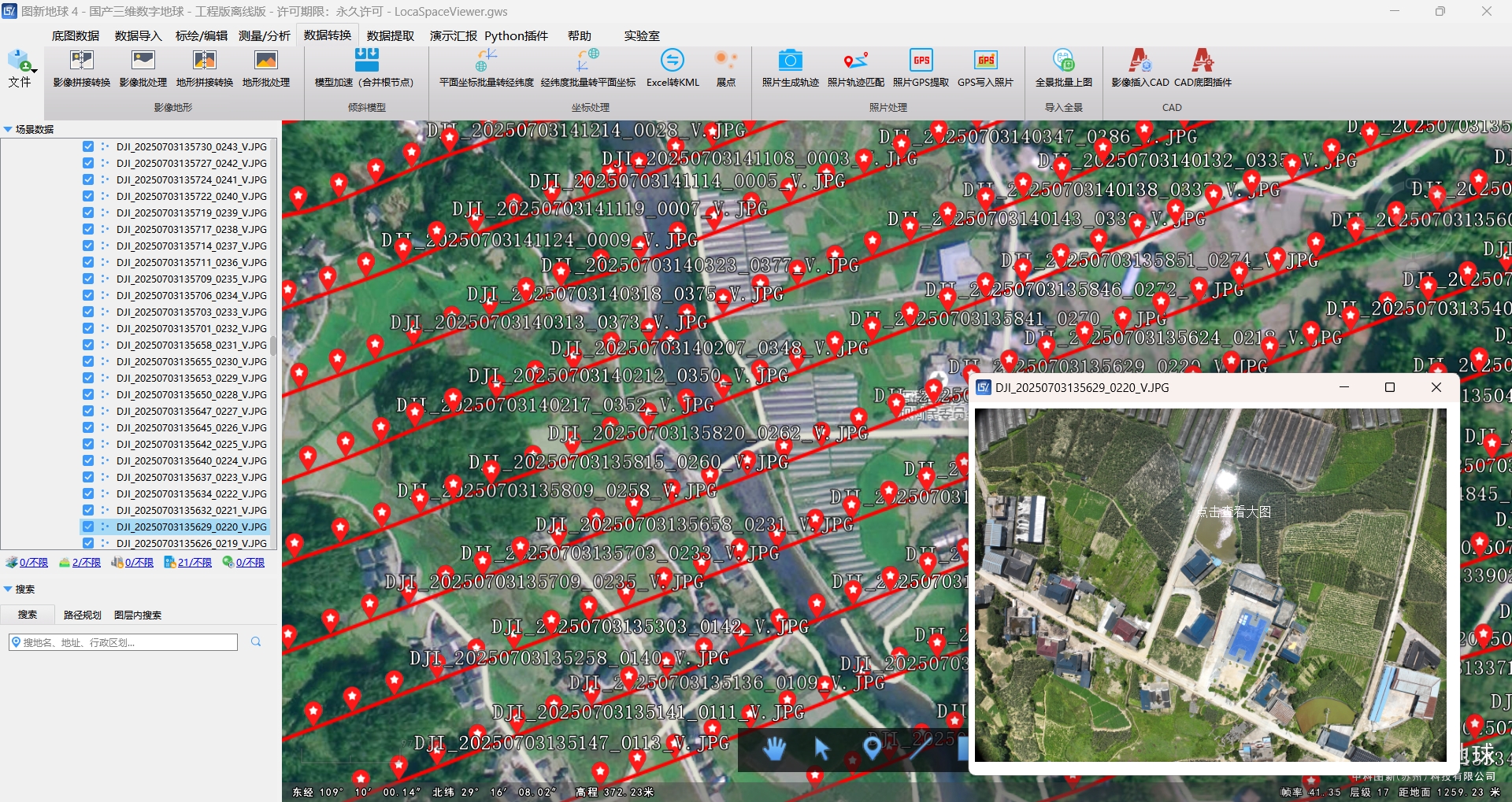The height and width of the screenshot is (802, 1512).
Task: Open the 地形批处理 tool
Action: [266, 68]
